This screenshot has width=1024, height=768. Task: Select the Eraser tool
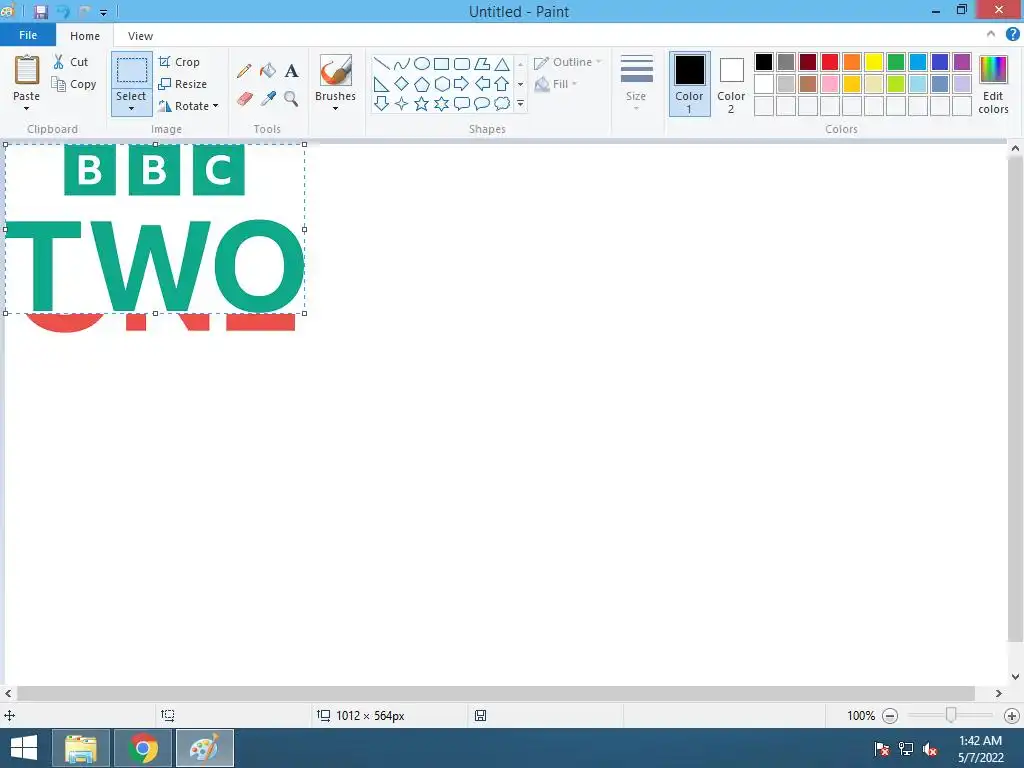pyautogui.click(x=244, y=99)
